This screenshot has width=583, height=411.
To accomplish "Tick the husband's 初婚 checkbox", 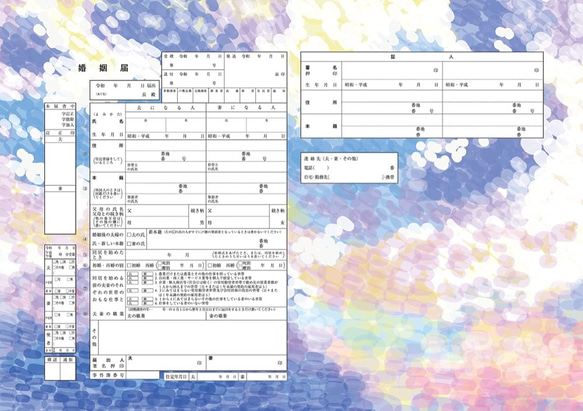I will (x=129, y=266).
